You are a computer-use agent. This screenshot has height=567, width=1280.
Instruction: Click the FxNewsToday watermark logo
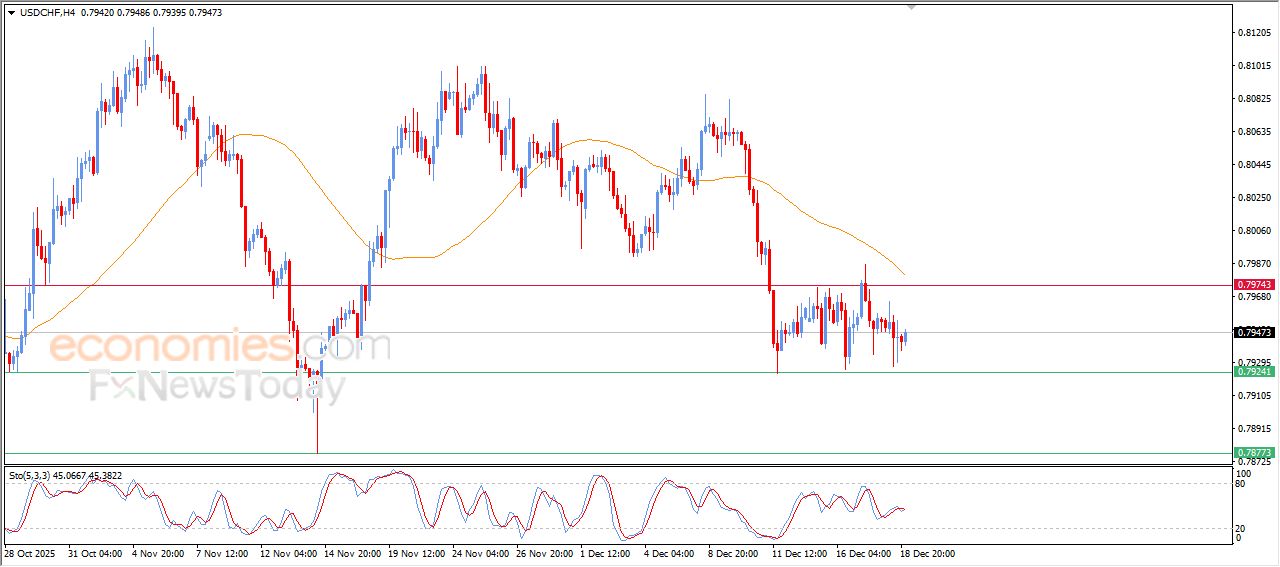[x=217, y=385]
